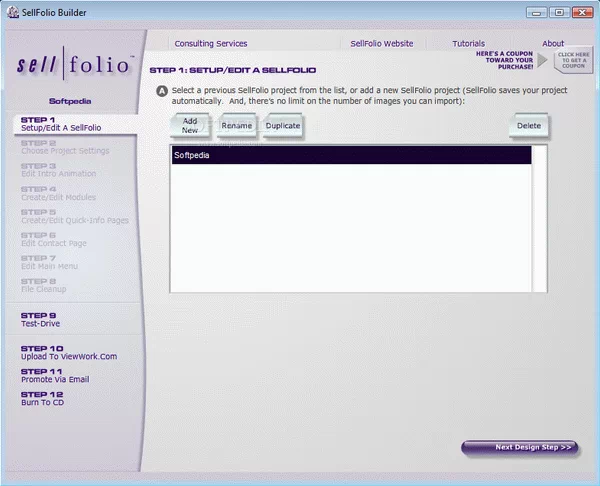Click the coupon arrow icon
Image resolution: width=600 pixels, height=486 pixels.
coord(542,60)
